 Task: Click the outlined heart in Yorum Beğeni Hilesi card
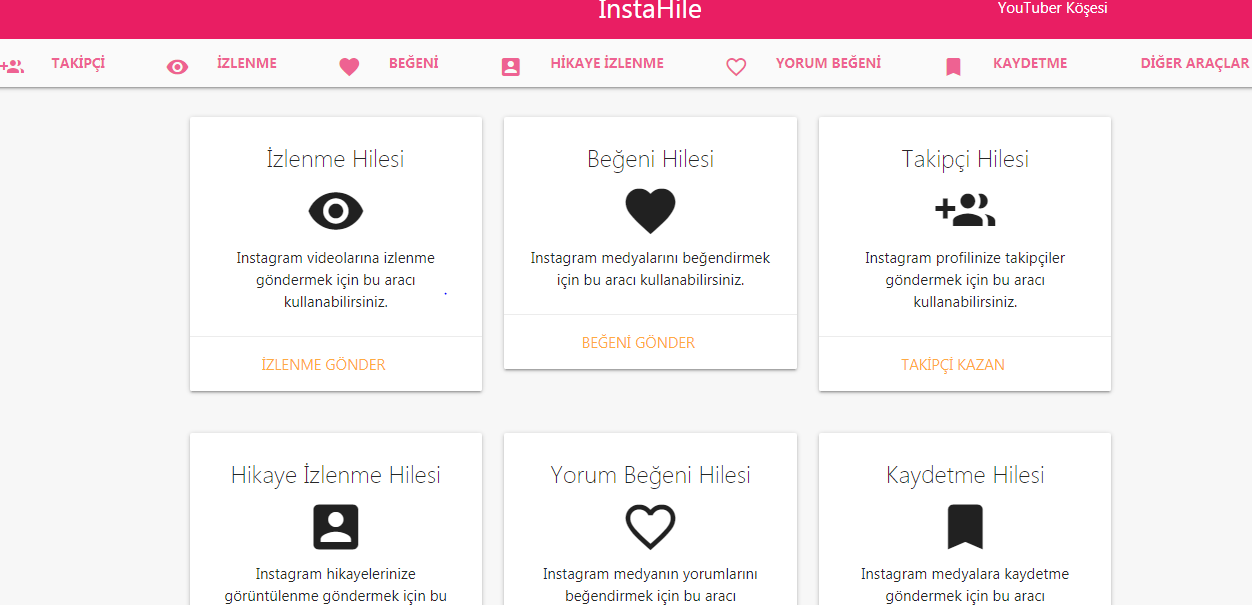[x=650, y=527]
